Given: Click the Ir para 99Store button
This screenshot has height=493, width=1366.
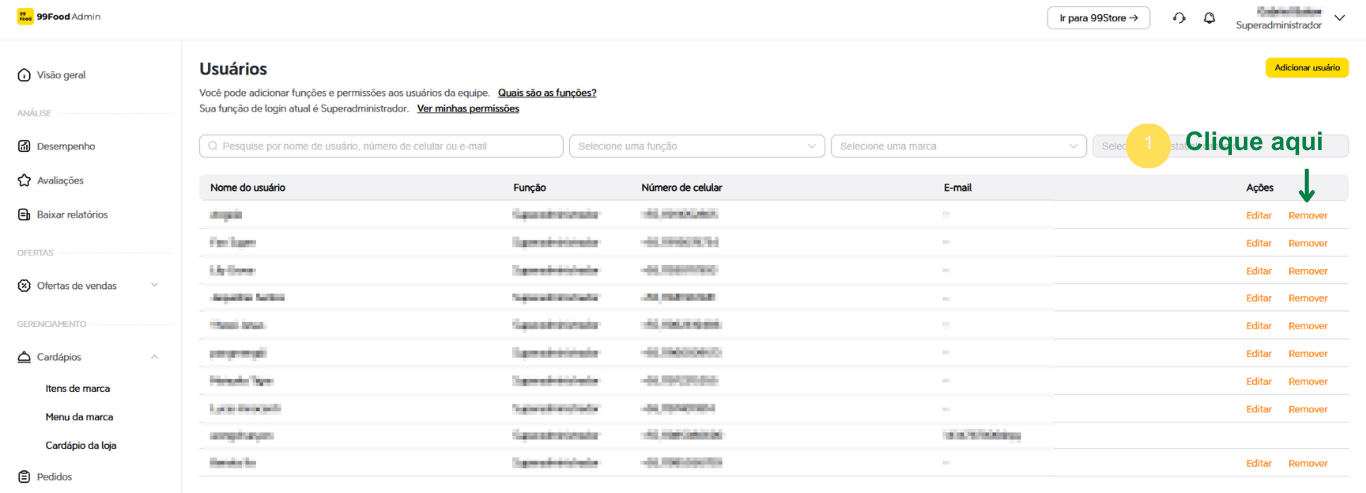Looking at the screenshot, I should (x=1098, y=18).
